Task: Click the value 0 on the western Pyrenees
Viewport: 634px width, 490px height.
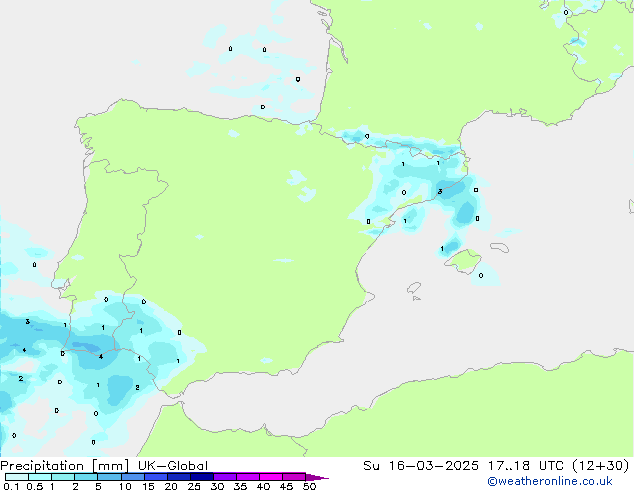Action: pos(367,137)
